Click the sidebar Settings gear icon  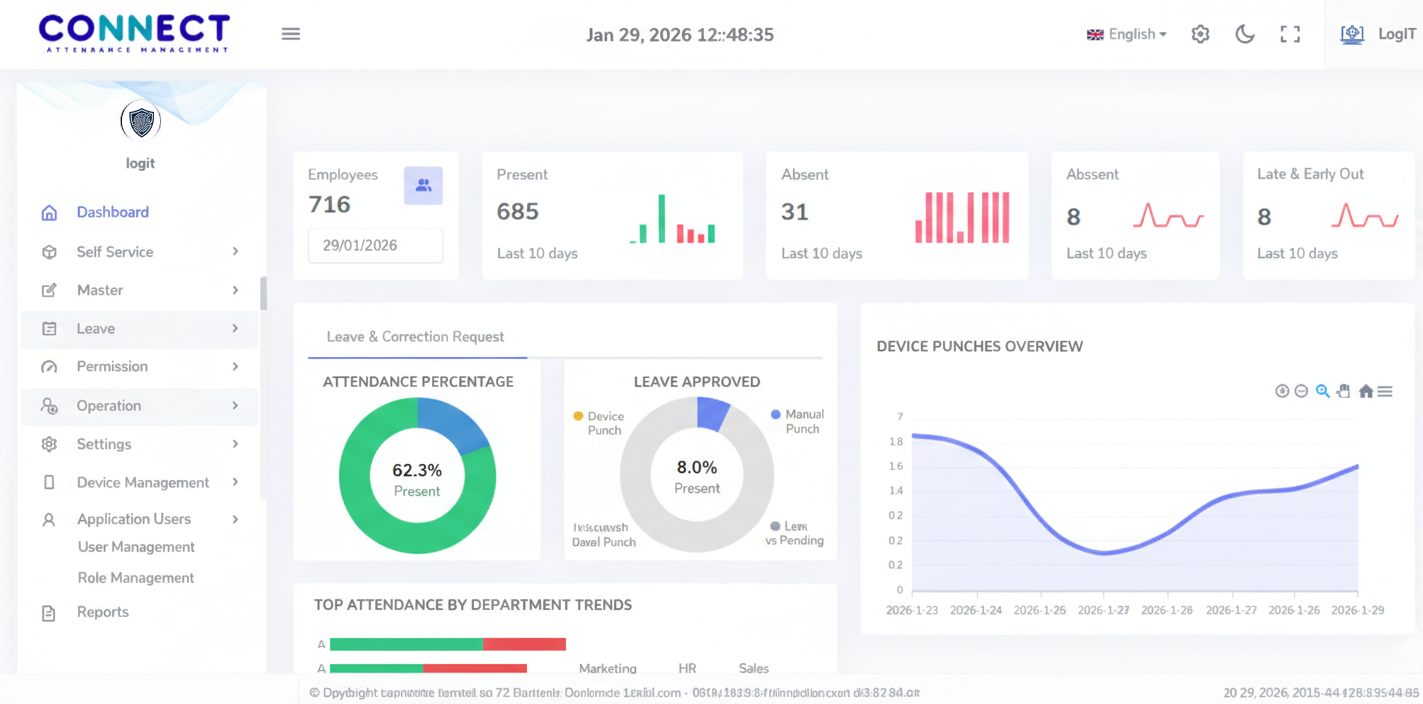[x=49, y=444]
